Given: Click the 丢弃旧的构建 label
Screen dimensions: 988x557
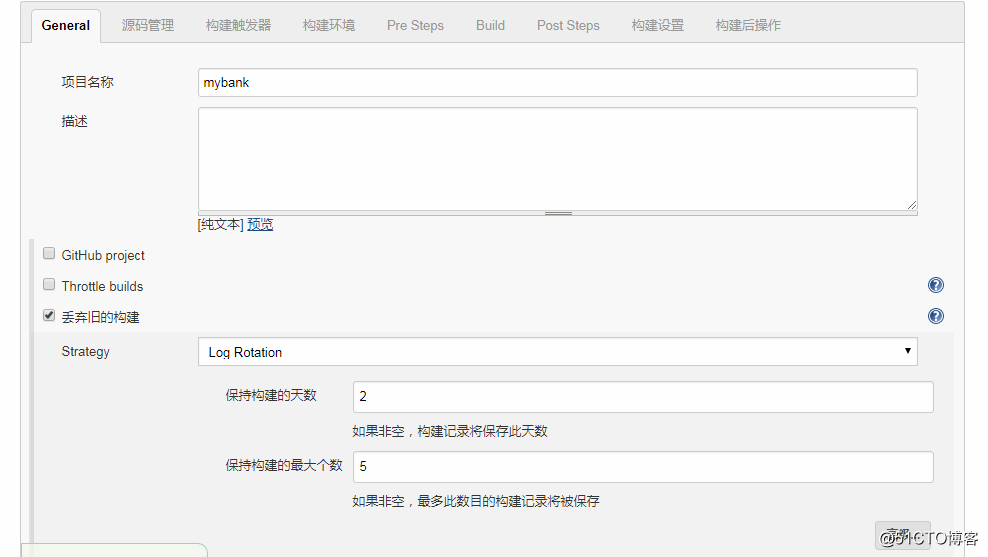Looking at the screenshot, I should coord(100,317).
